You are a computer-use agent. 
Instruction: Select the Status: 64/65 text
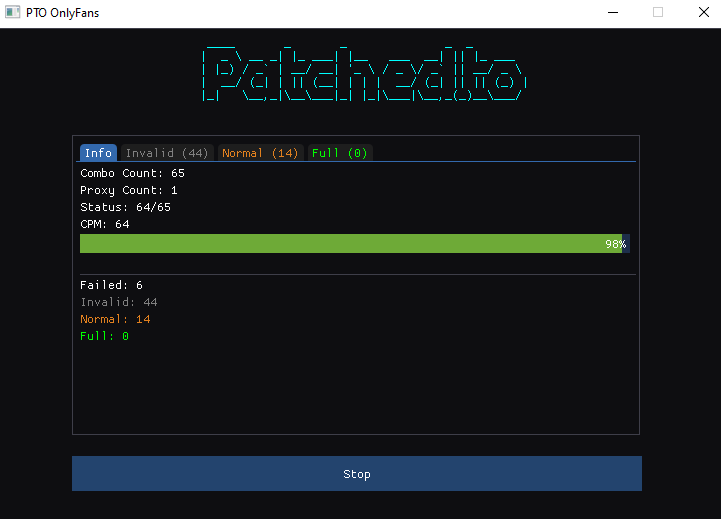point(125,207)
